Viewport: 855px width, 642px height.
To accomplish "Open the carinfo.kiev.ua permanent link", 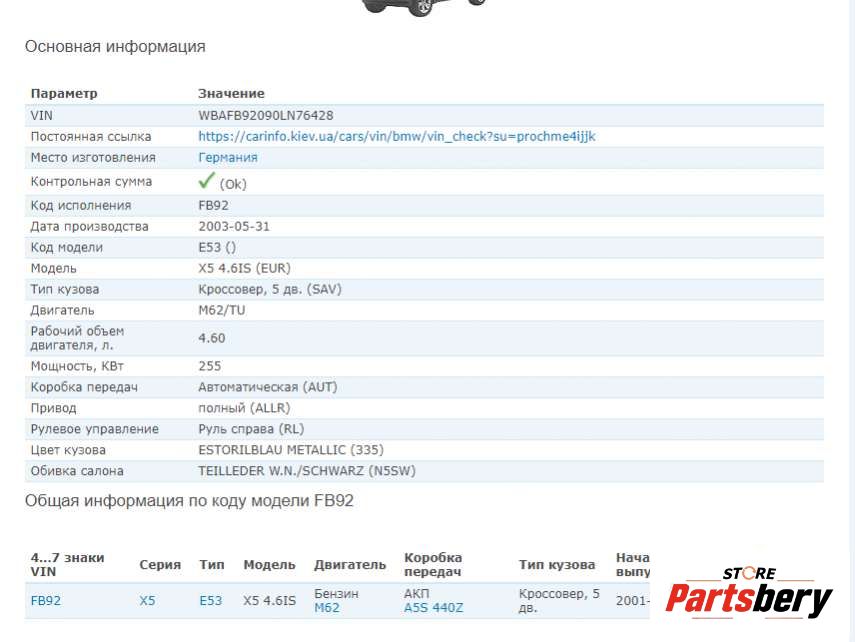I will click(x=396, y=136).
